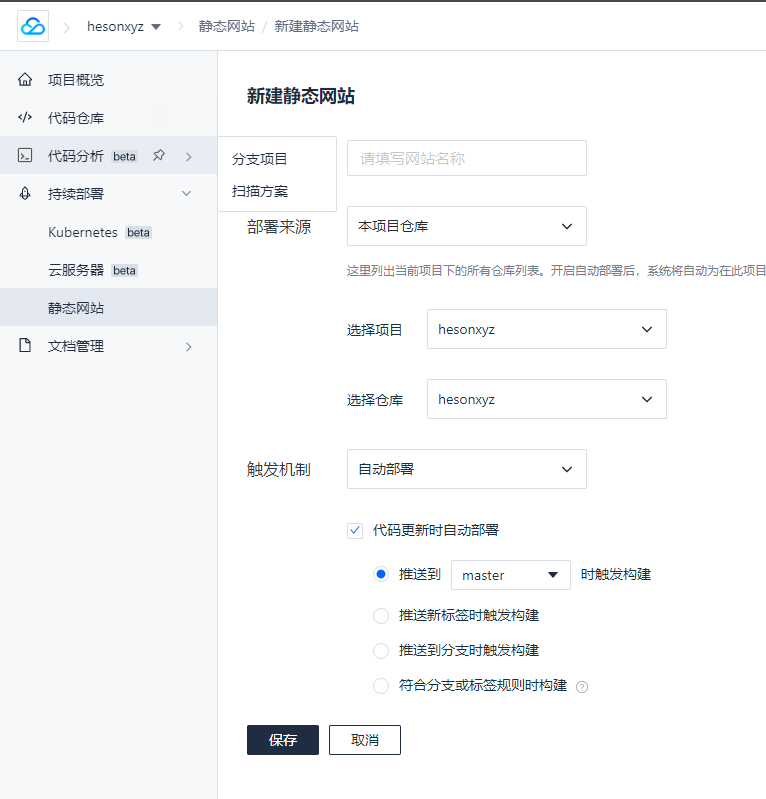Viewport: 766px width, 799px height.
Task: Open 云服务器 beta in the sidebar
Action: (x=109, y=270)
